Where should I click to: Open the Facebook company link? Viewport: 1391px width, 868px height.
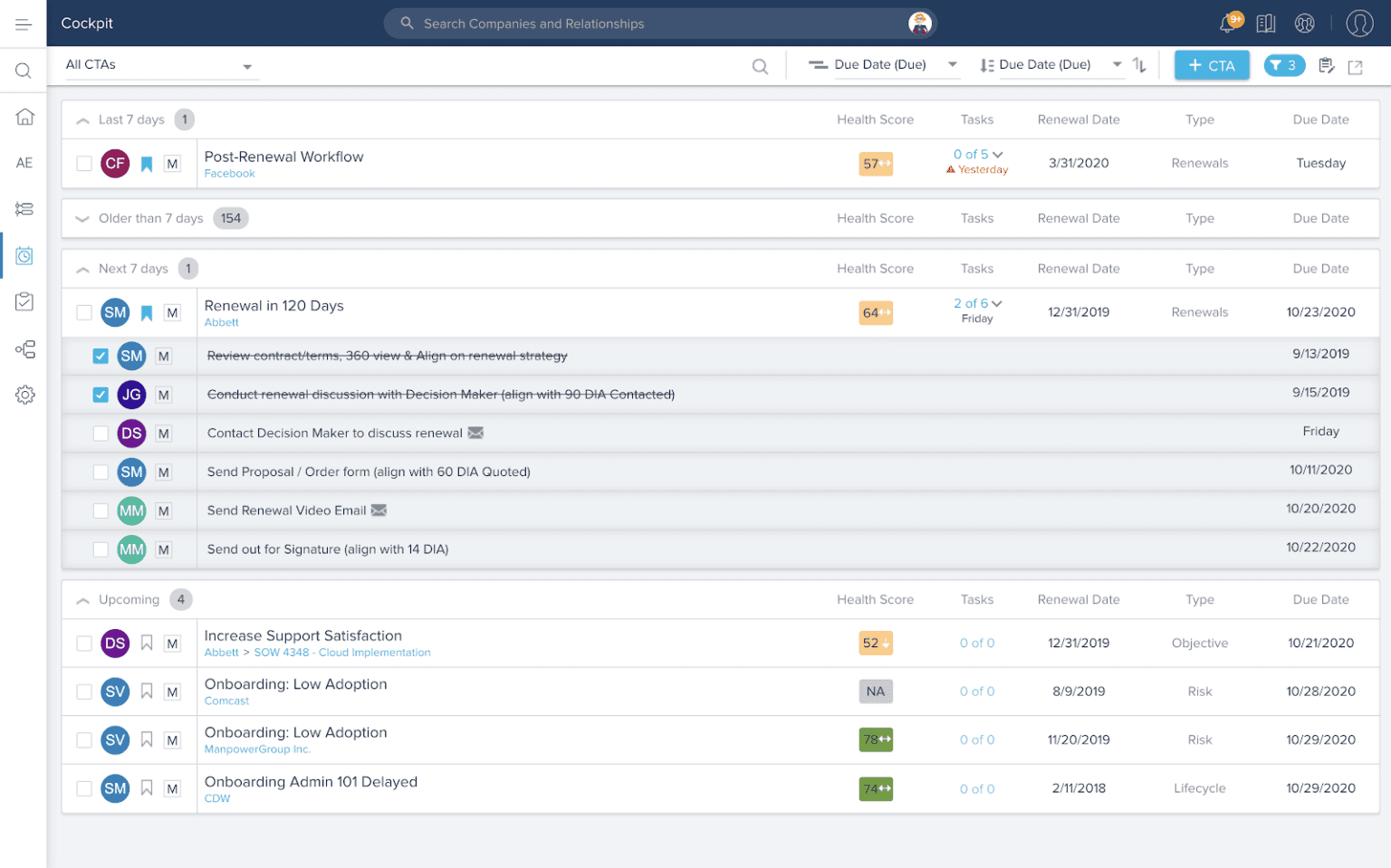click(229, 174)
